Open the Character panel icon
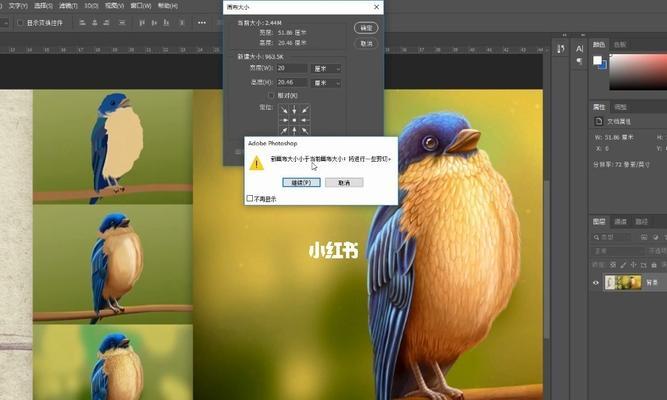667x400 pixels. (x=579, y=49)
